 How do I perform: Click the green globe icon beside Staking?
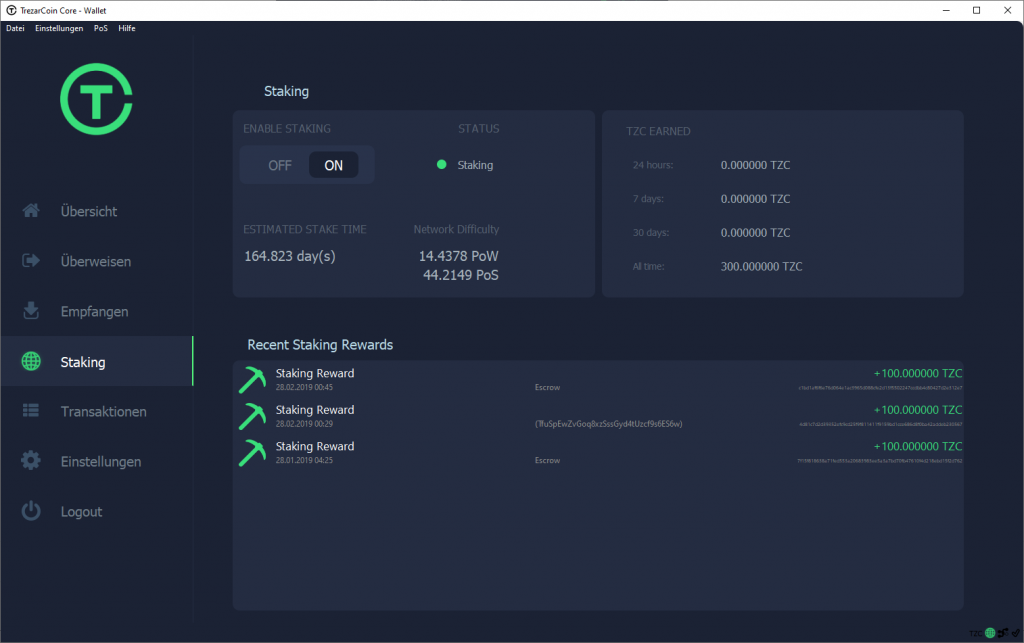[31, 361]
